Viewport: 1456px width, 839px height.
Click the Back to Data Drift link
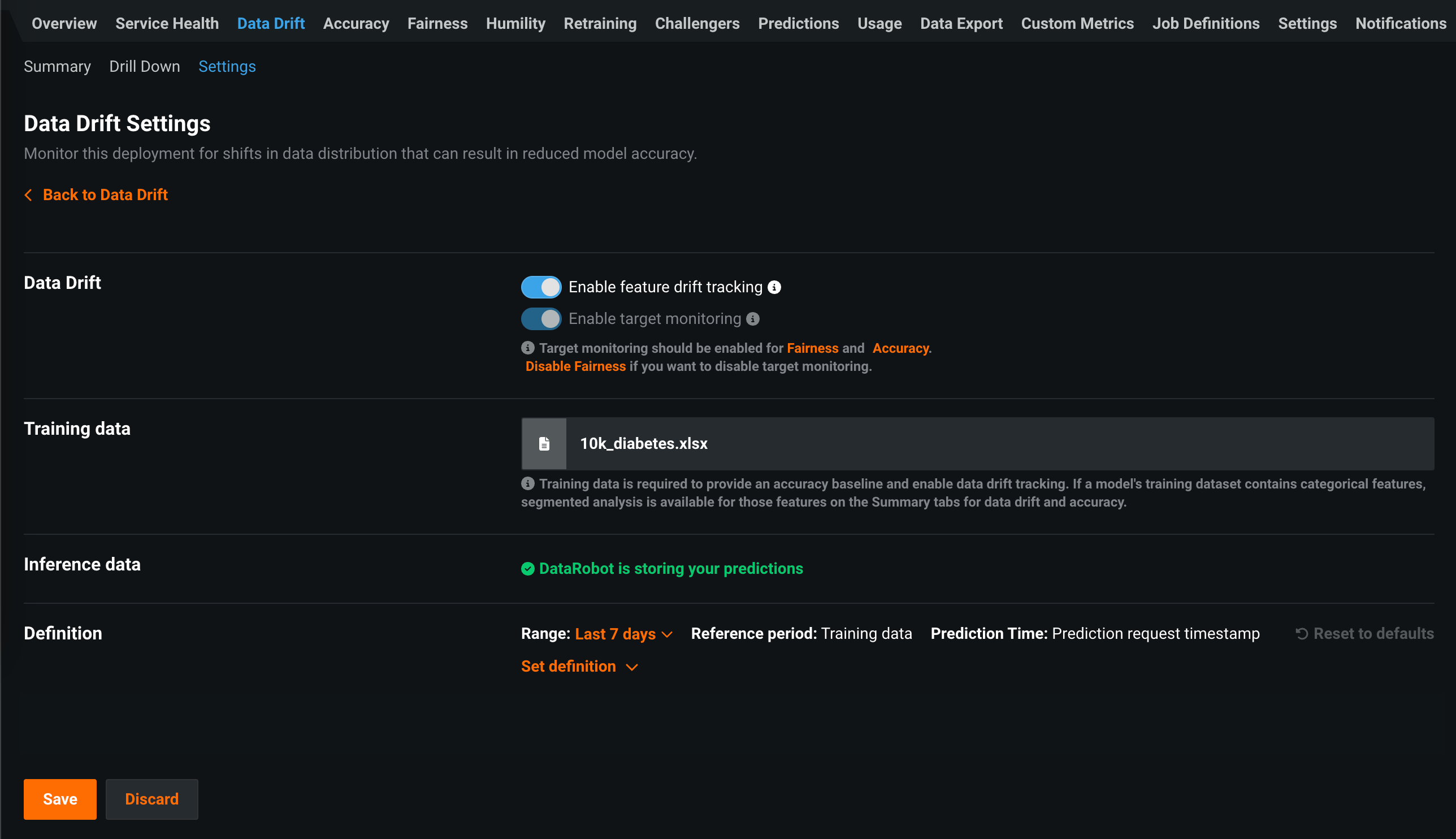click(105, 194)
